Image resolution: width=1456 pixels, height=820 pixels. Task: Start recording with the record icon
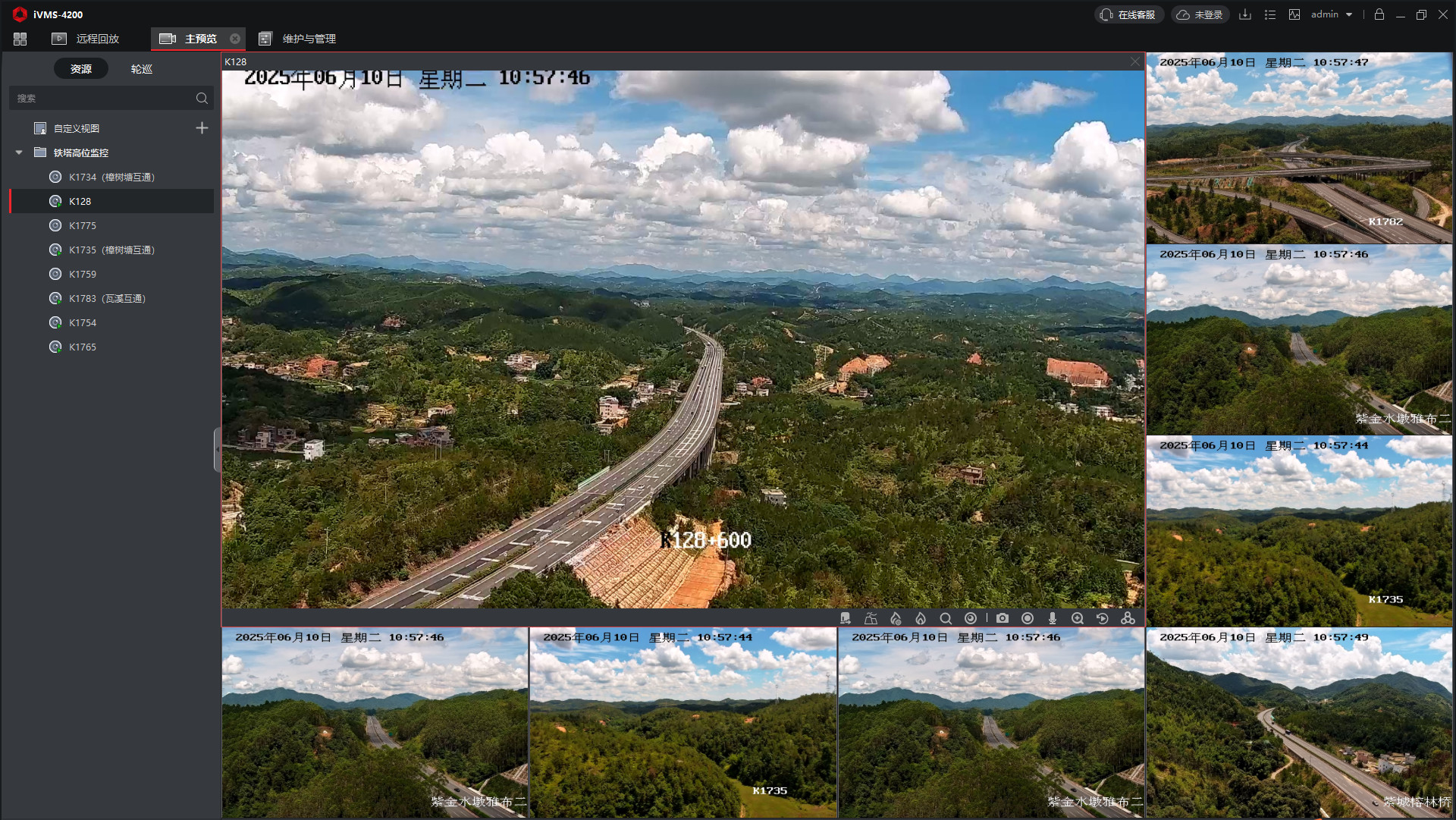[x=1028, y=618]
